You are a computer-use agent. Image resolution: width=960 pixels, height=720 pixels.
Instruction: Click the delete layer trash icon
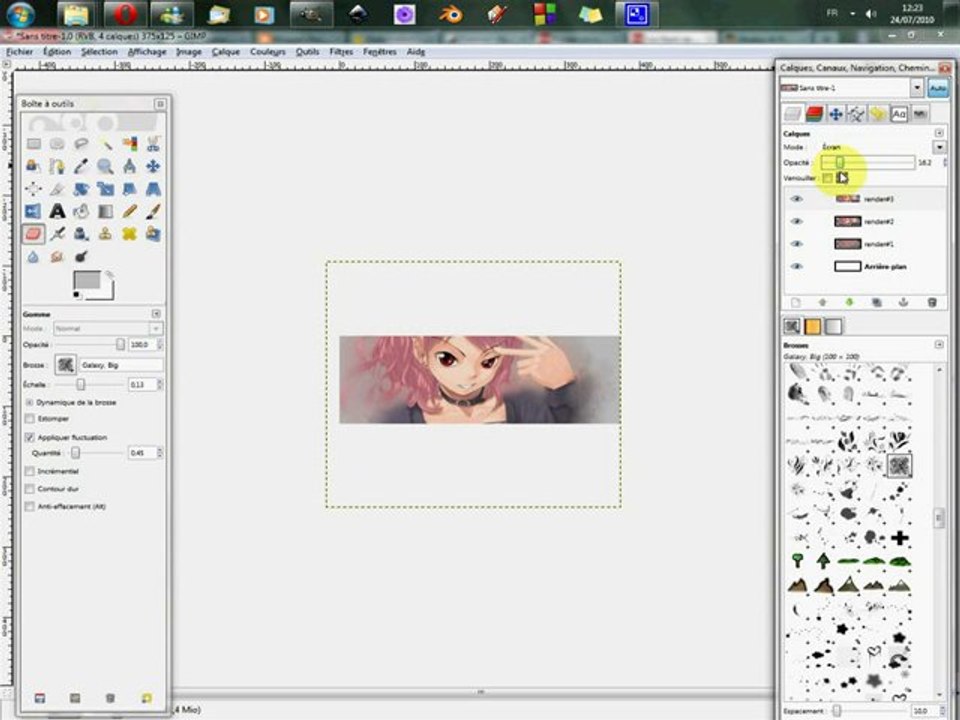932,302
